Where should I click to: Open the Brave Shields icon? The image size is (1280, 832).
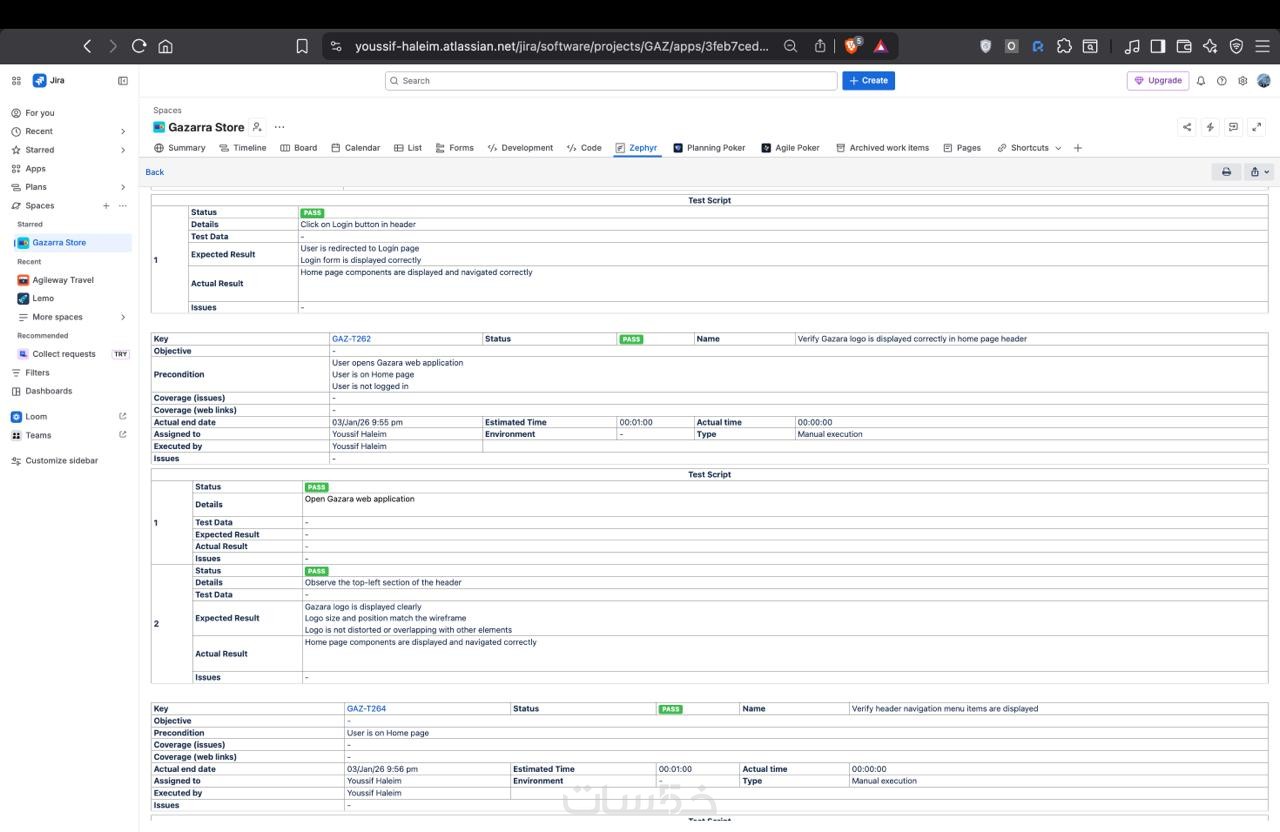click(853, 46)
